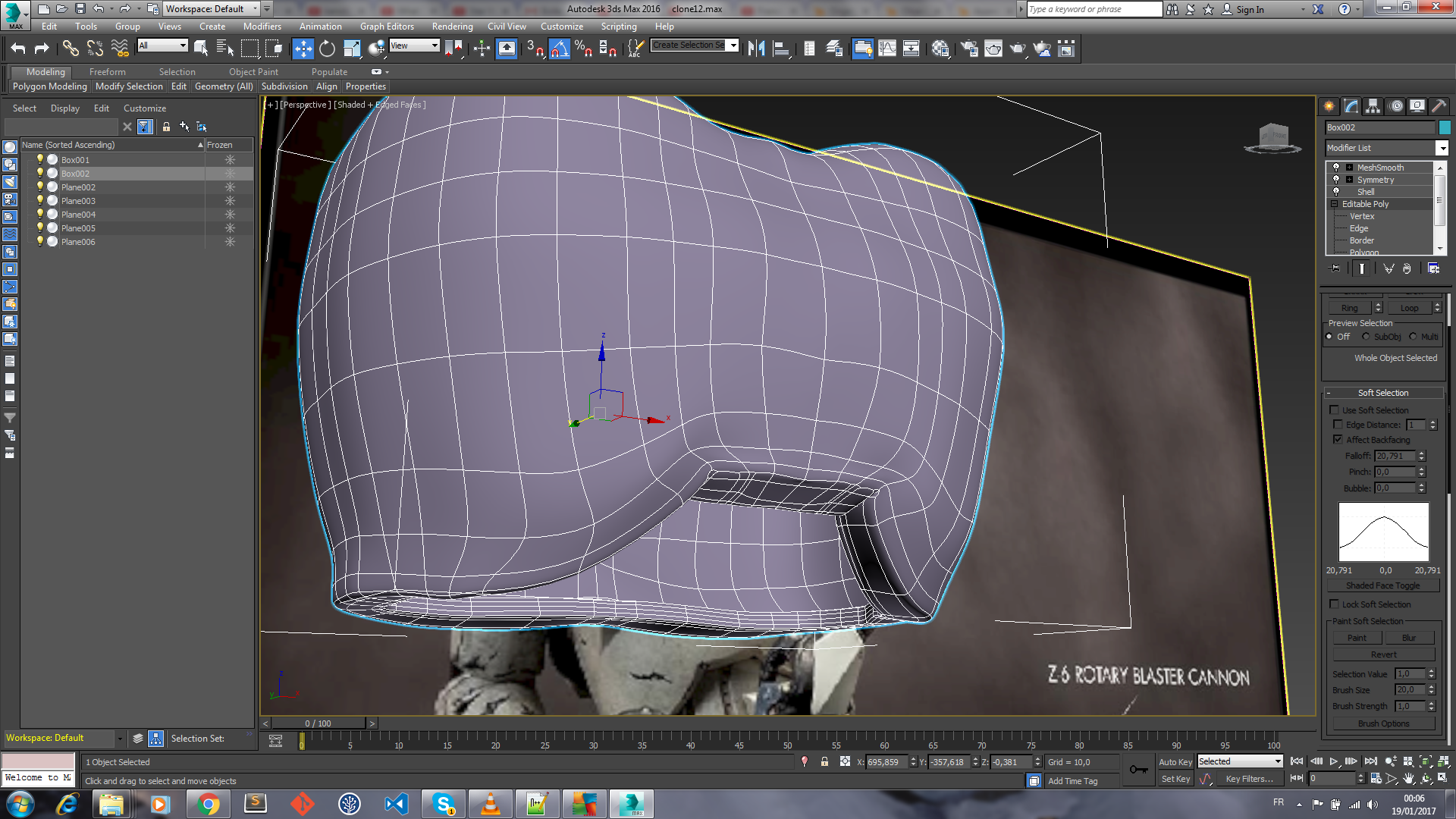Click the Box002 object color swatch
Viewport: 1456px width, 819px height.
1445,127
